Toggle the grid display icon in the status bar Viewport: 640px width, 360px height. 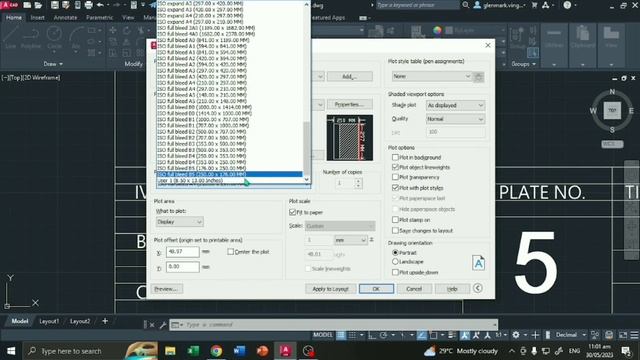tap(341, 335)
